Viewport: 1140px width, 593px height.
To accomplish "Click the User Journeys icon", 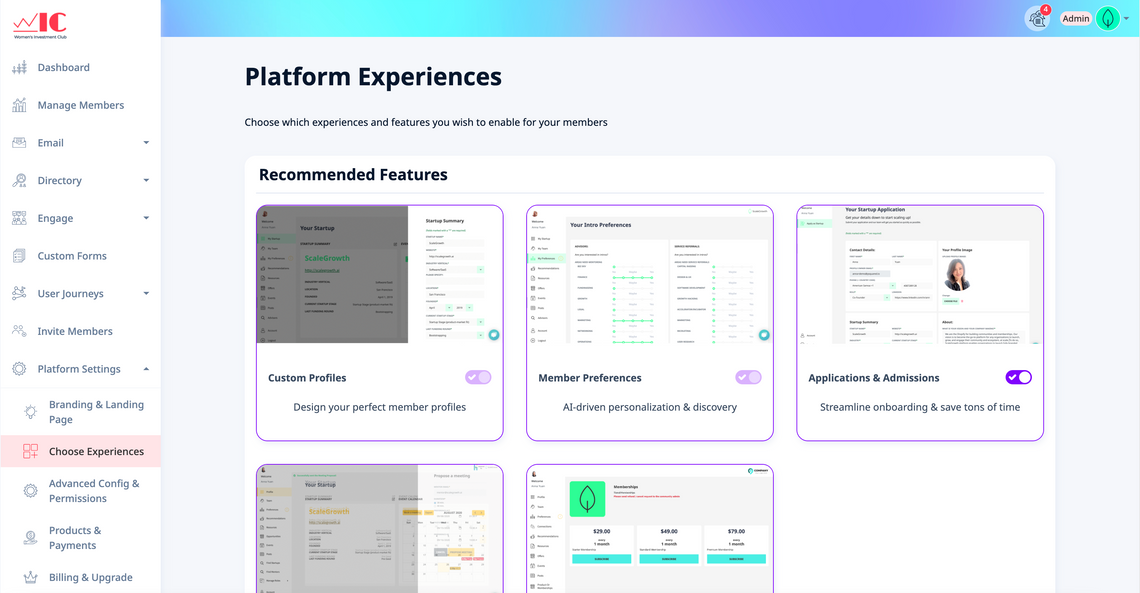I will pos(20,294).
